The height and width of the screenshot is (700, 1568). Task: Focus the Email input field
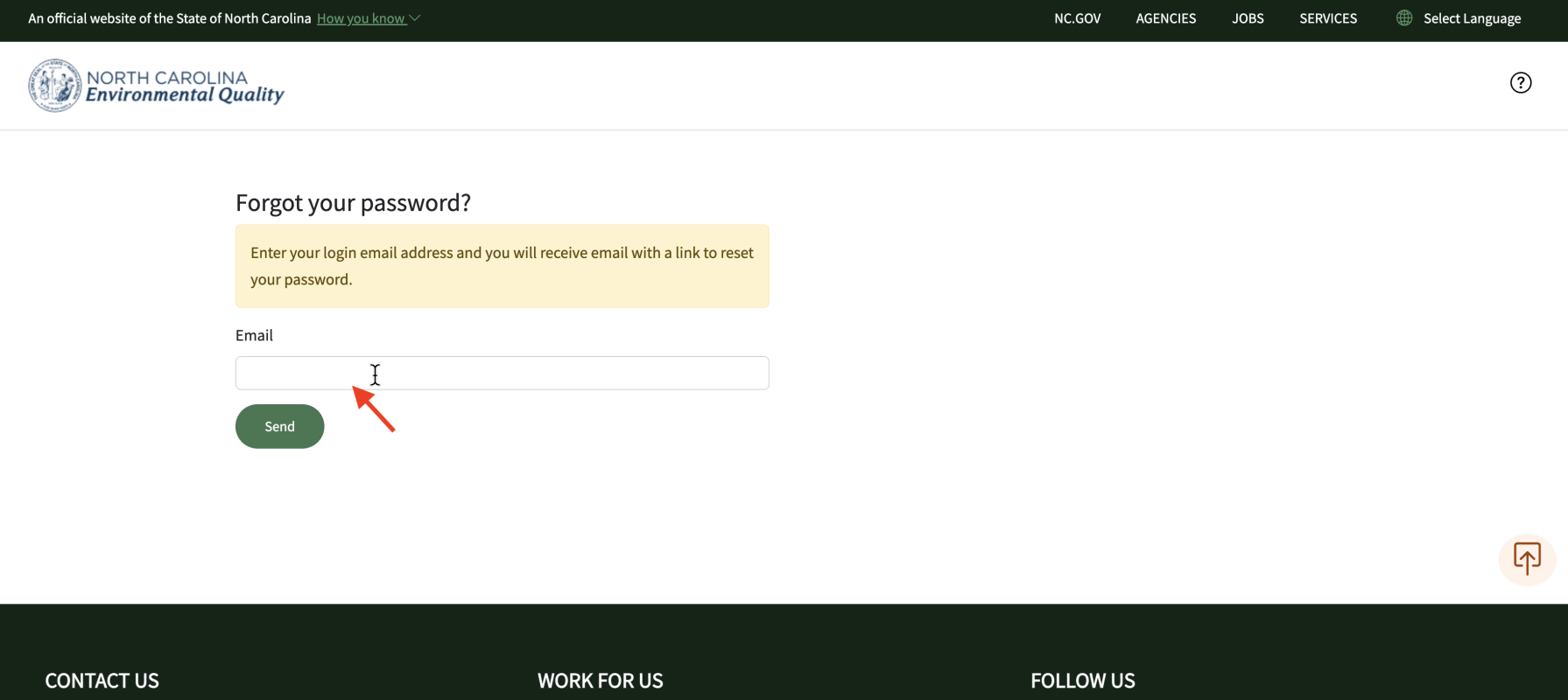502,373
